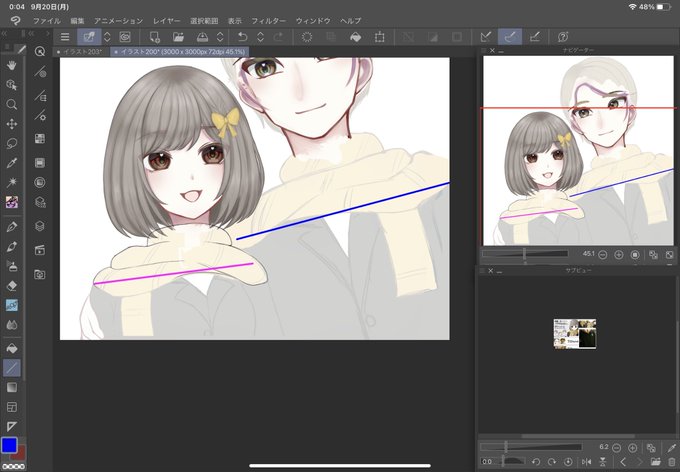The image size is (680, 472).
Task: Select the Ruler tool
Action: (x=12, y=426)
